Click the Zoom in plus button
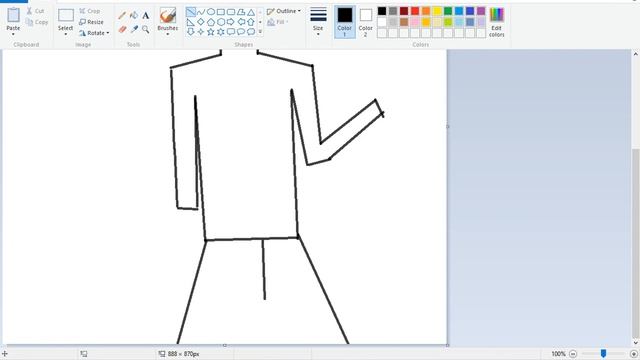The height and width of the screenshot is (360, 640). (x=633, y=354)
